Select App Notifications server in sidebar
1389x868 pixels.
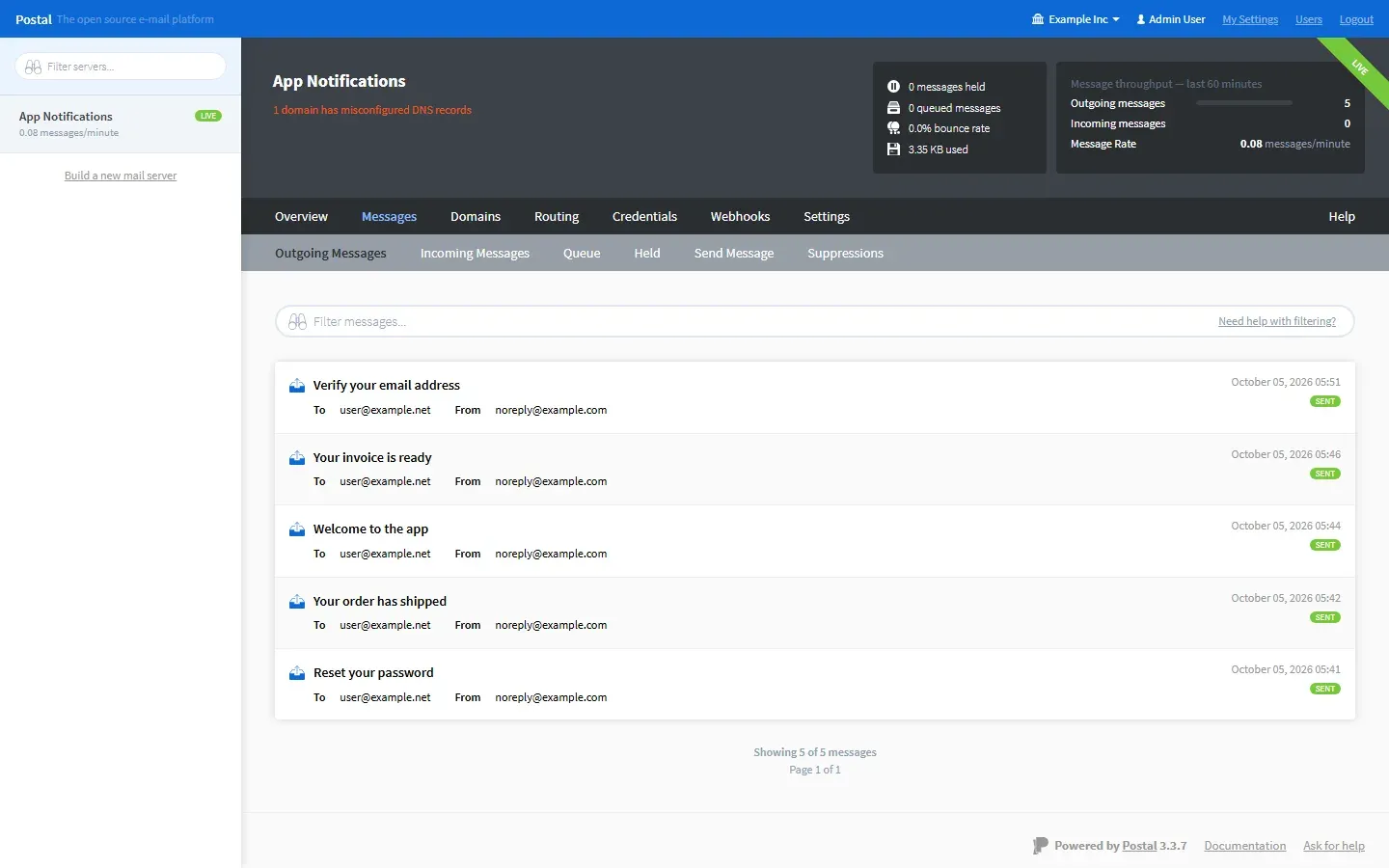pyautogui.click(x=121, y=124)
